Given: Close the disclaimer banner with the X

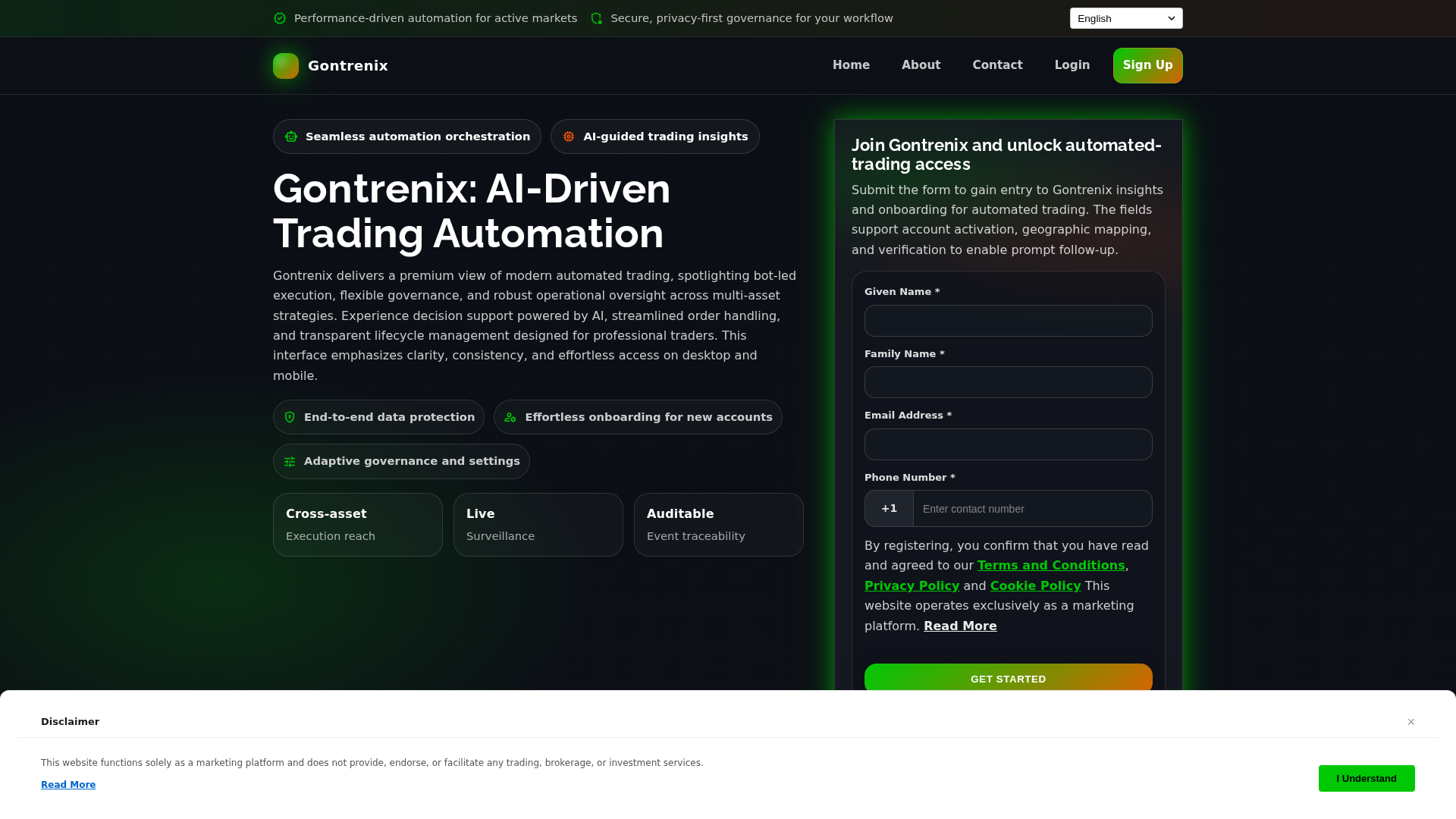Looking at the screenshot, I should tap(1410, 722).
